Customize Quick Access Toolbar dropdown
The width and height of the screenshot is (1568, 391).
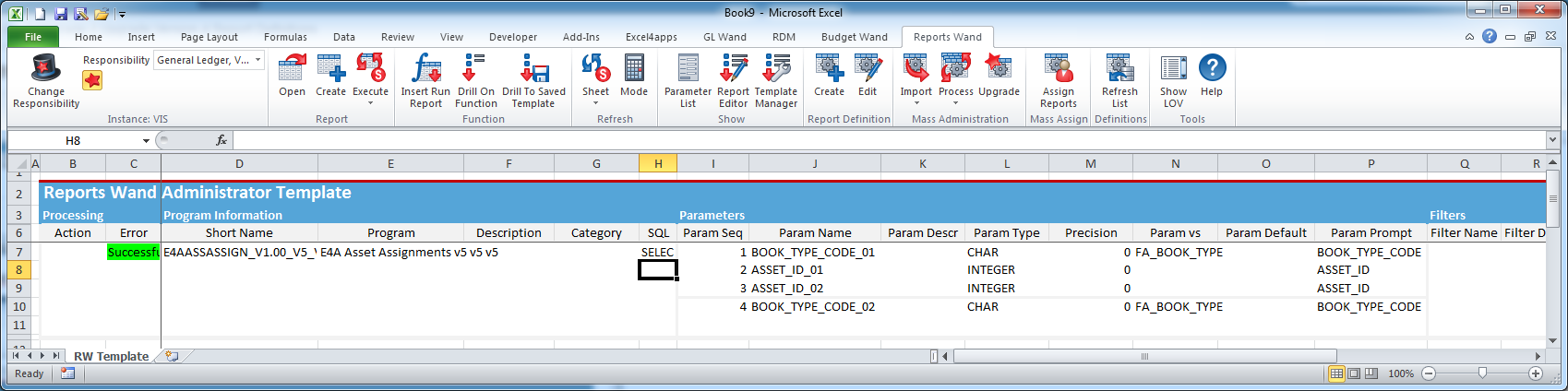click(x=122, y=15)
